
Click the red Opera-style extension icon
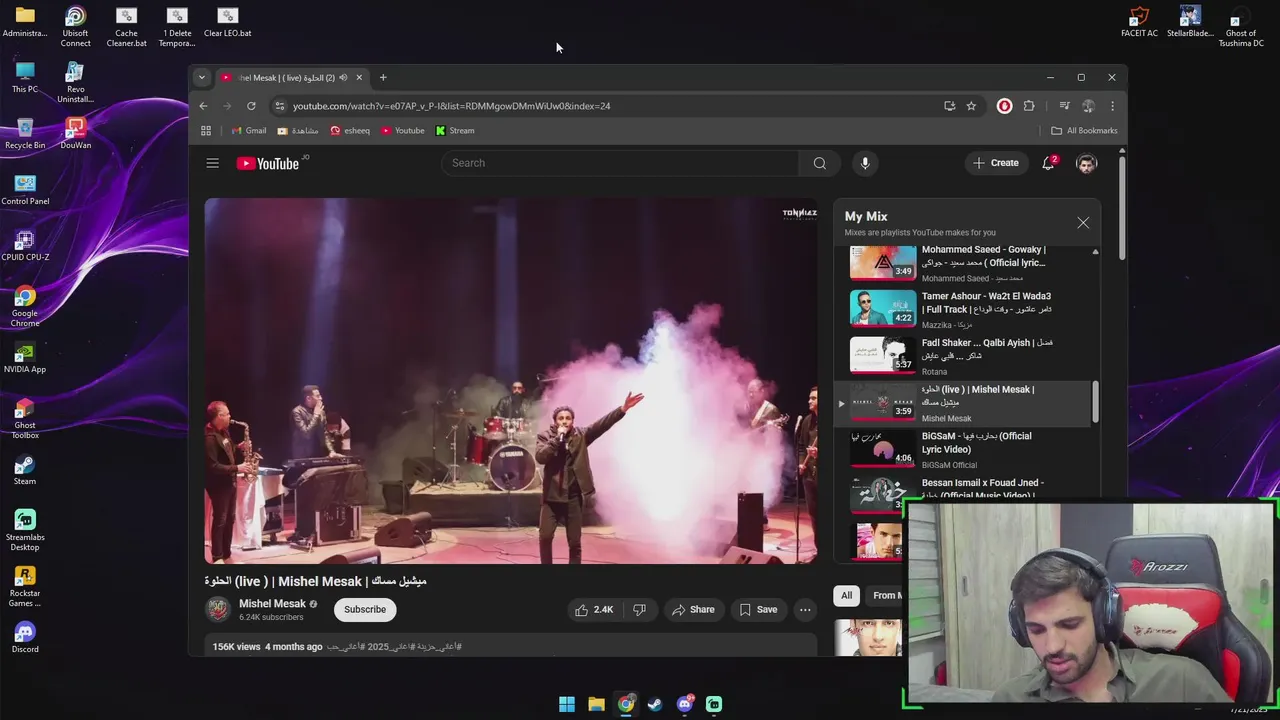1004,106
